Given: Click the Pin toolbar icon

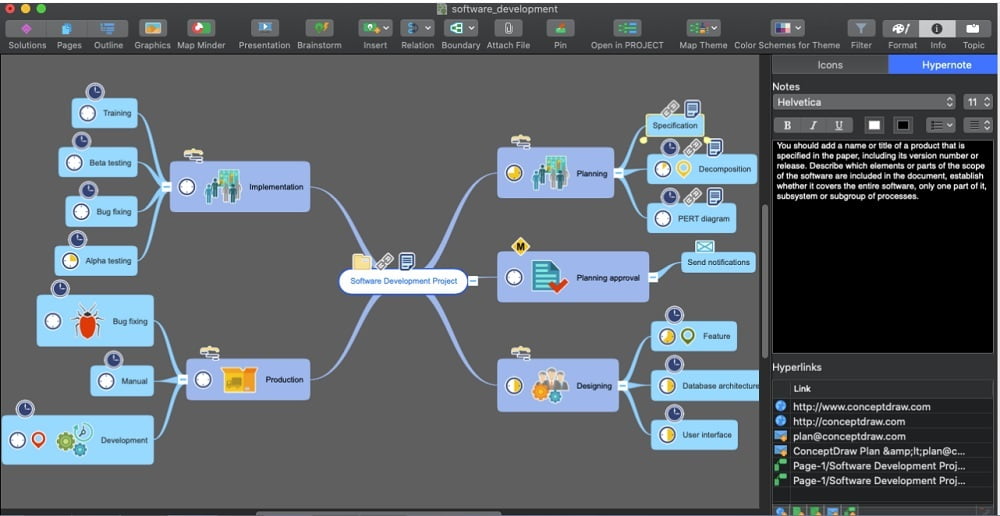Looking at the screenshot, I should click(x=560, y=29).
